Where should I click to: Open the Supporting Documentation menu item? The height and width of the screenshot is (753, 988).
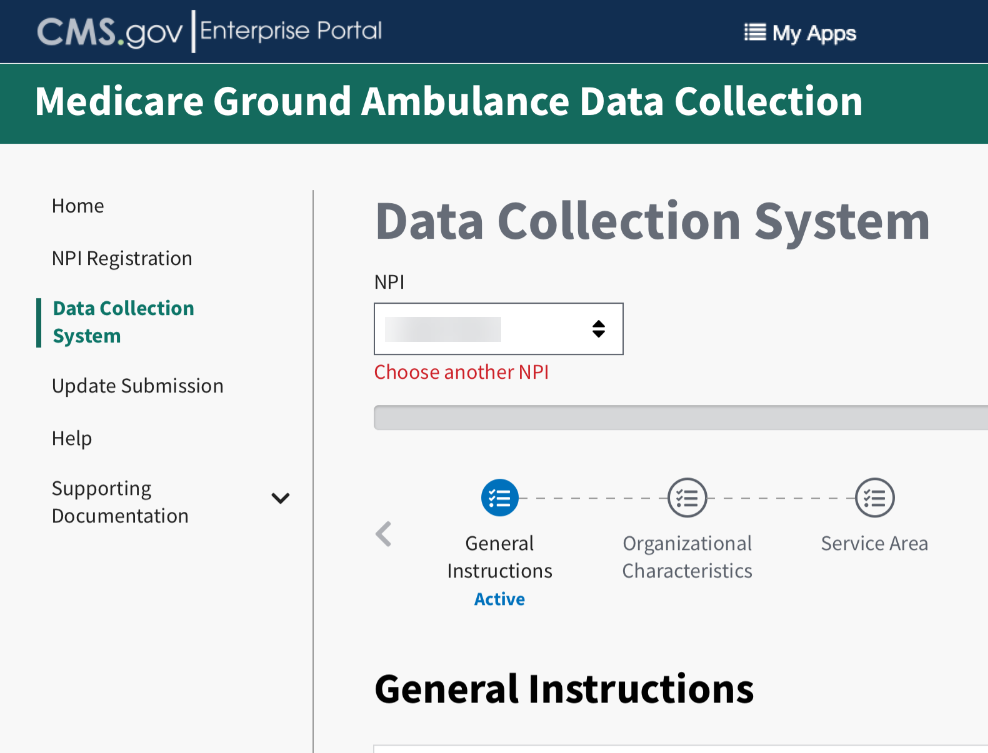[120, 502]
